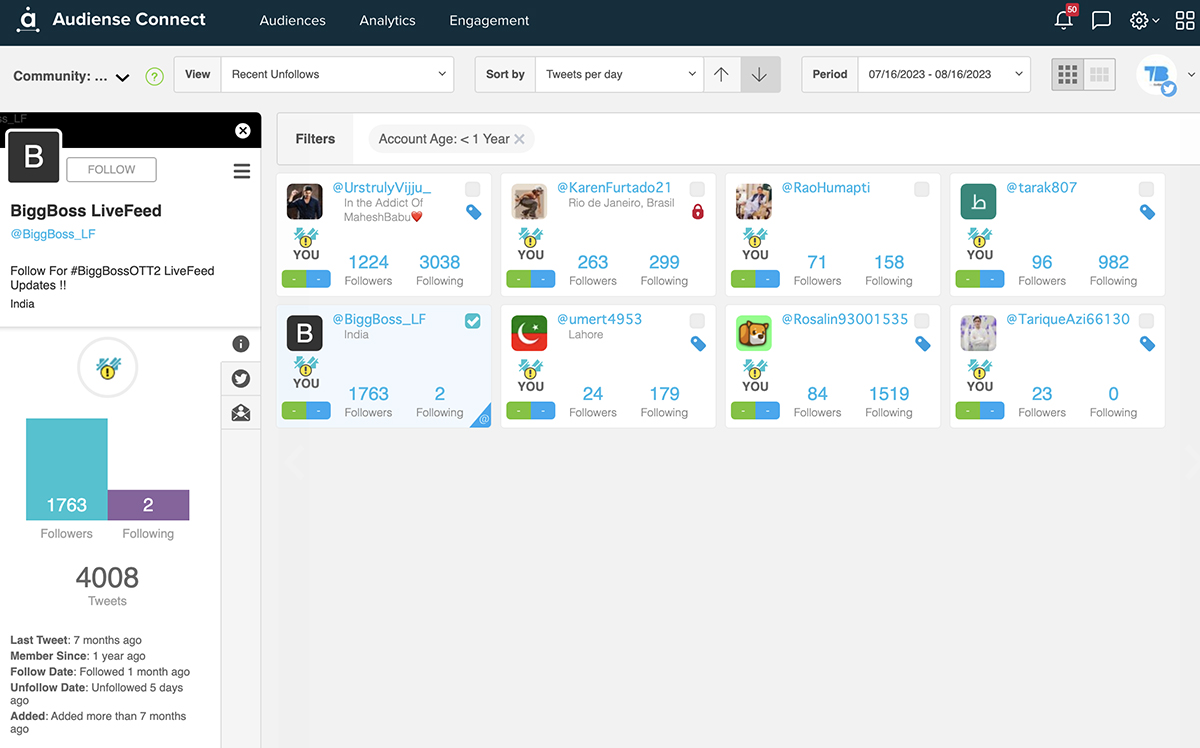Open the Engagement menu
Image resolution: width=1200 pixels, height=748 pixels.
click(489, 20)
